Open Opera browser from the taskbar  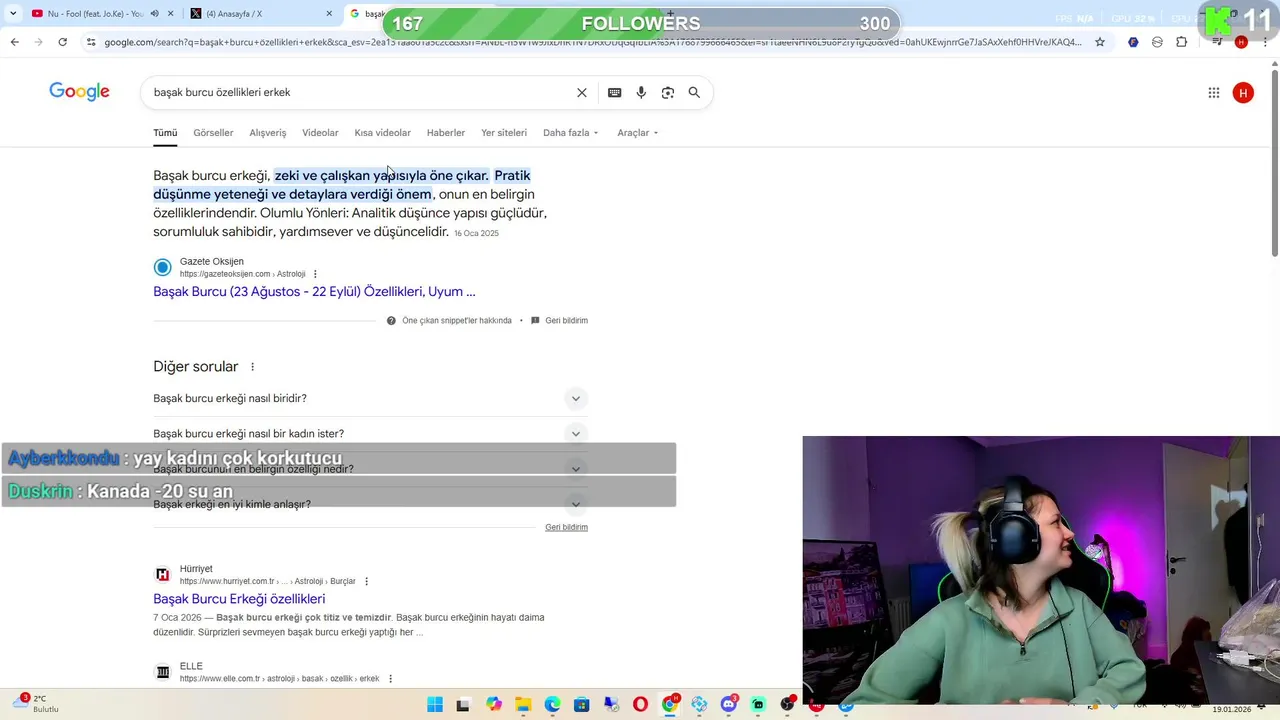[x=640, y=705]
